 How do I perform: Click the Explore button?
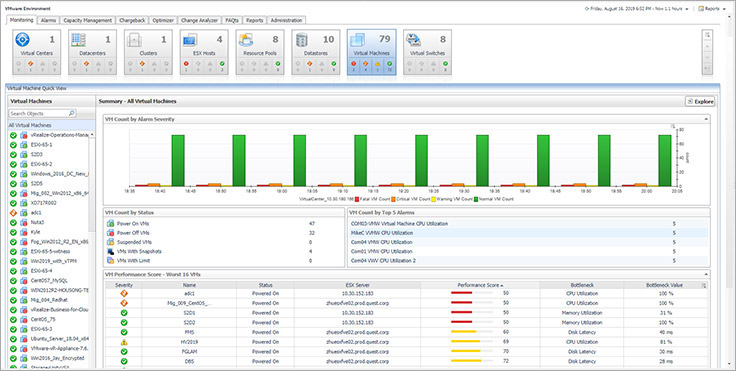pyautogui.click(x=700, y=101)
